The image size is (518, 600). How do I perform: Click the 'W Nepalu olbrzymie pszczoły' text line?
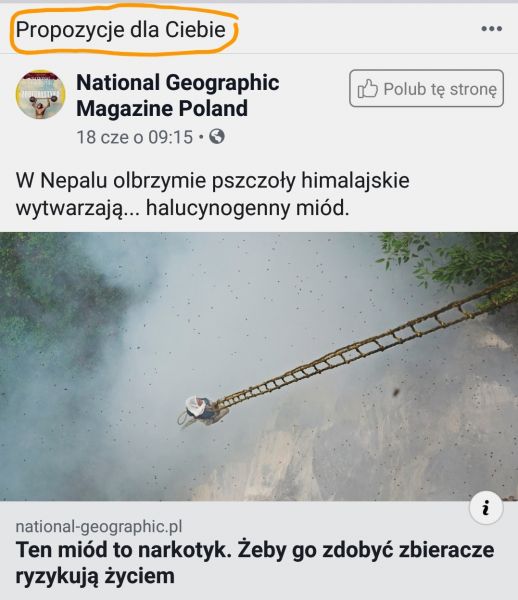point(213,181)
